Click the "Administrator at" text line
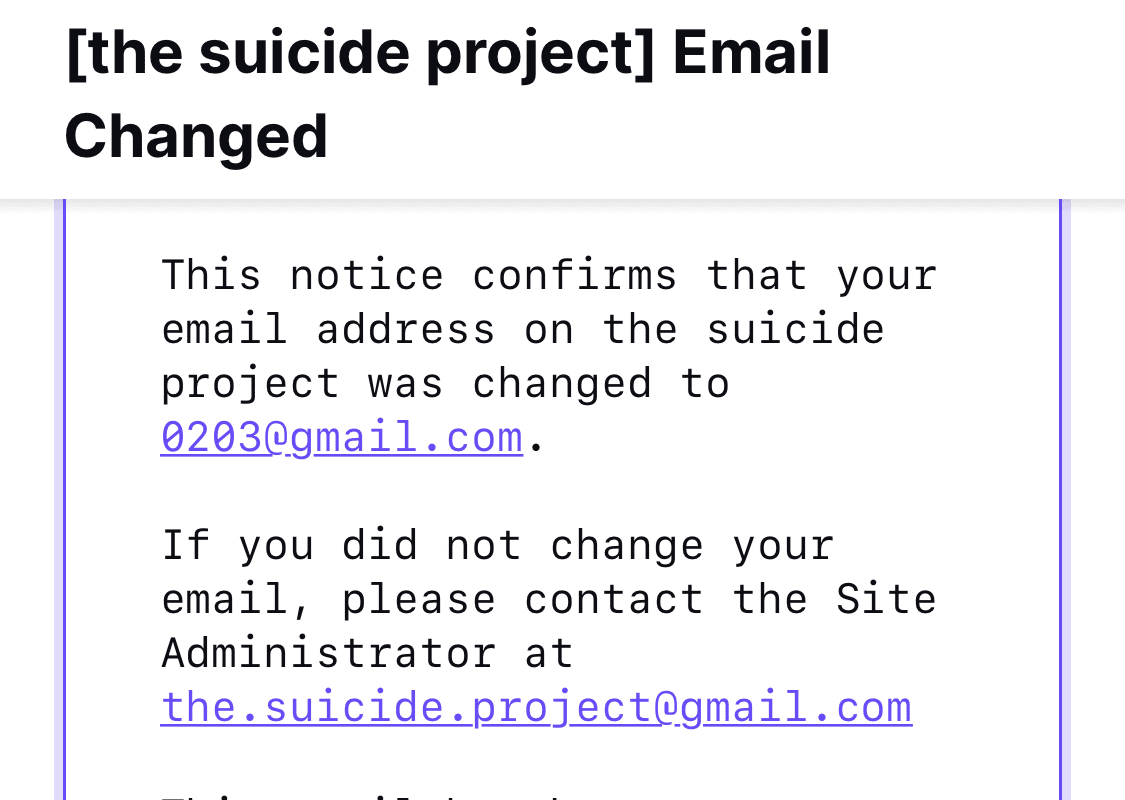This screenshot has height=800, width=1125. 367,654
